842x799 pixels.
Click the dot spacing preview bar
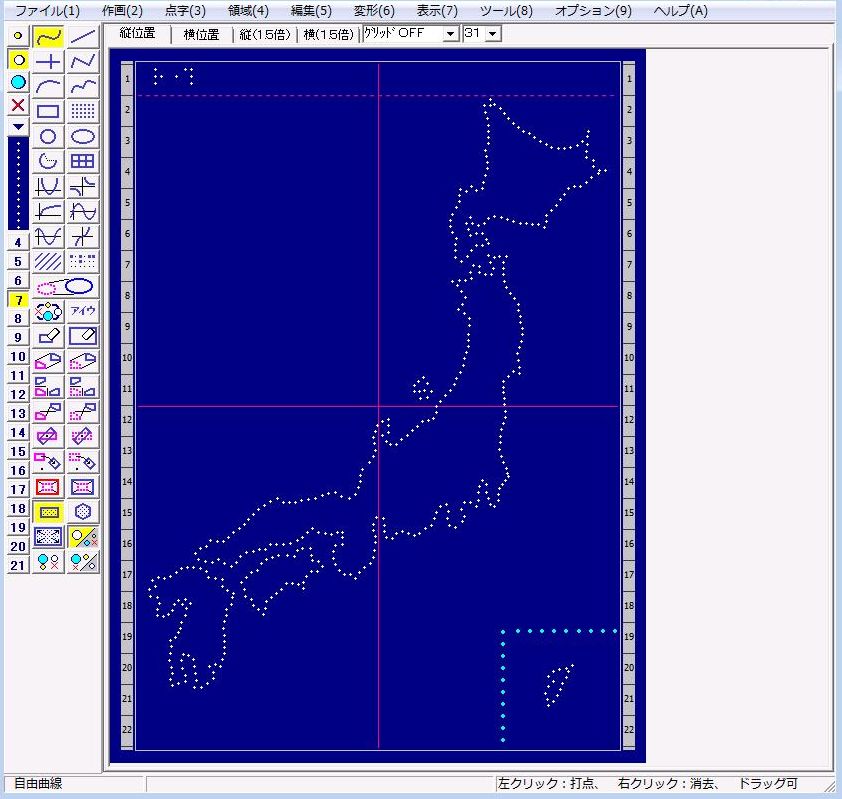click(x=17, y=183)
